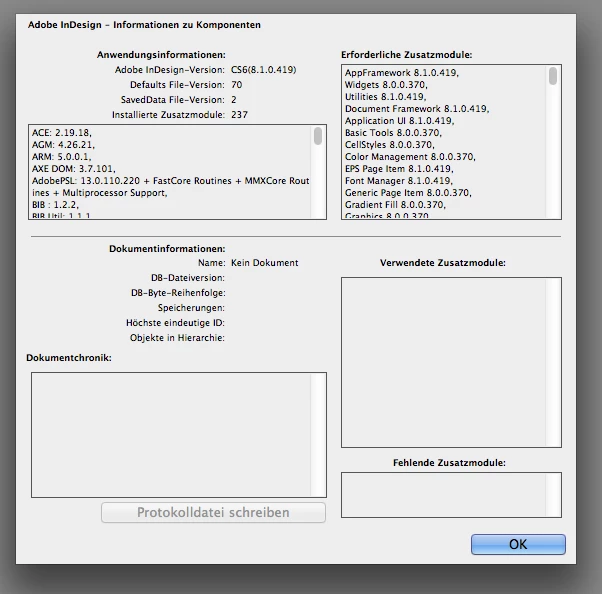This screenshot has width=602, height=594.
Task: Grab scrollbar thumb in installed components list
Action: pyautogui.click(x=318, y=136)
